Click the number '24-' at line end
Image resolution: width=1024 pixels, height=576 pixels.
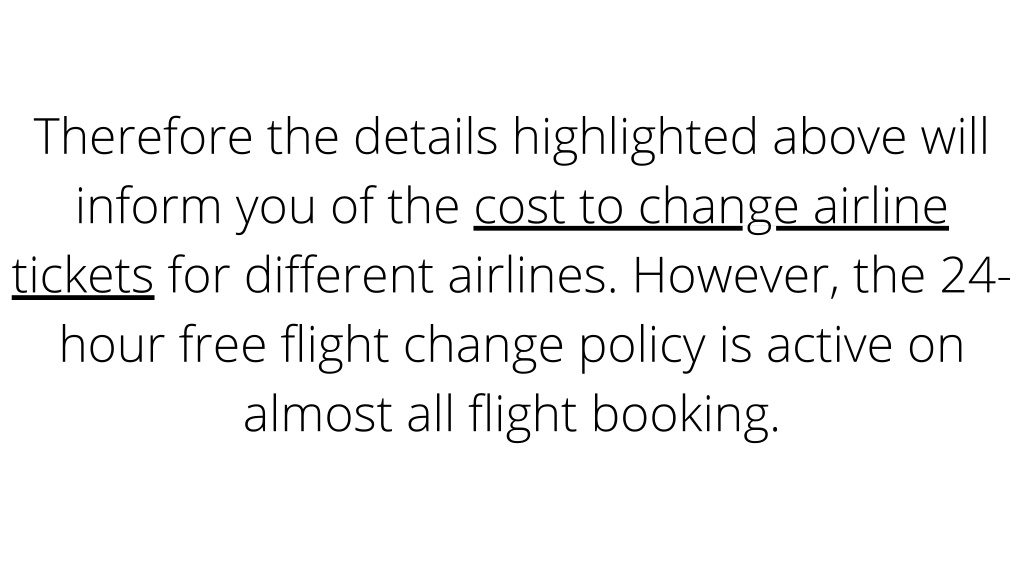pos(976,276)
